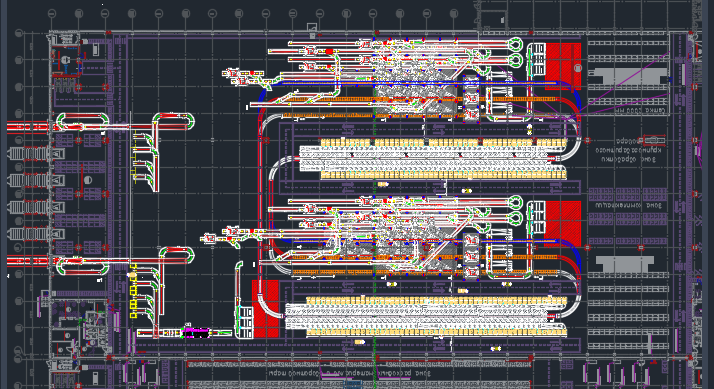Screen dimensions: 714x389
Task: Select the first grid axis bubble at top left
Action: [52, 14]
